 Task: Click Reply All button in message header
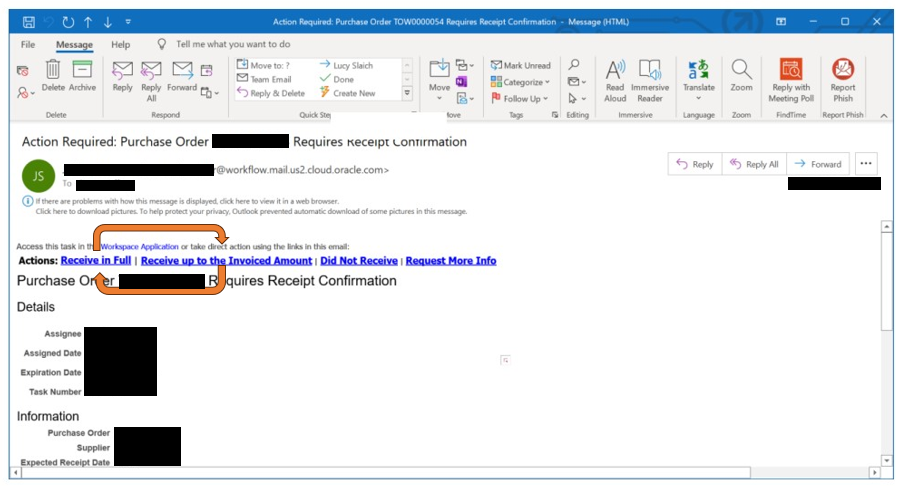coord(754,164)
